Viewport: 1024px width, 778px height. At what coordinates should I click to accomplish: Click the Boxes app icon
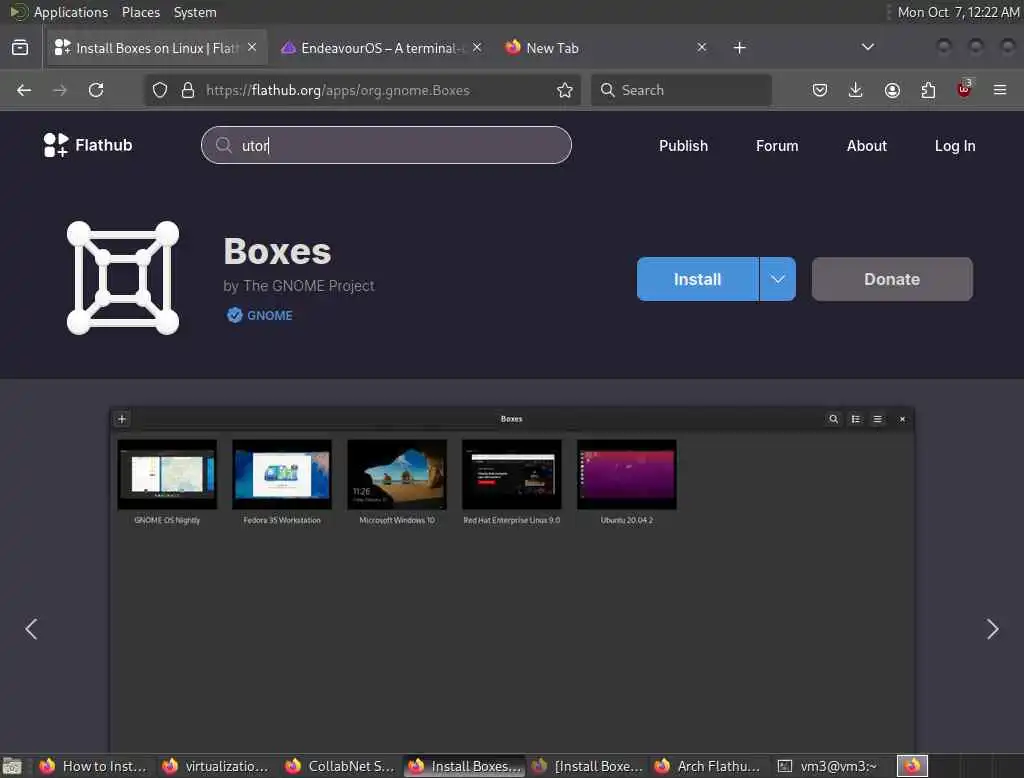(123, 278)
